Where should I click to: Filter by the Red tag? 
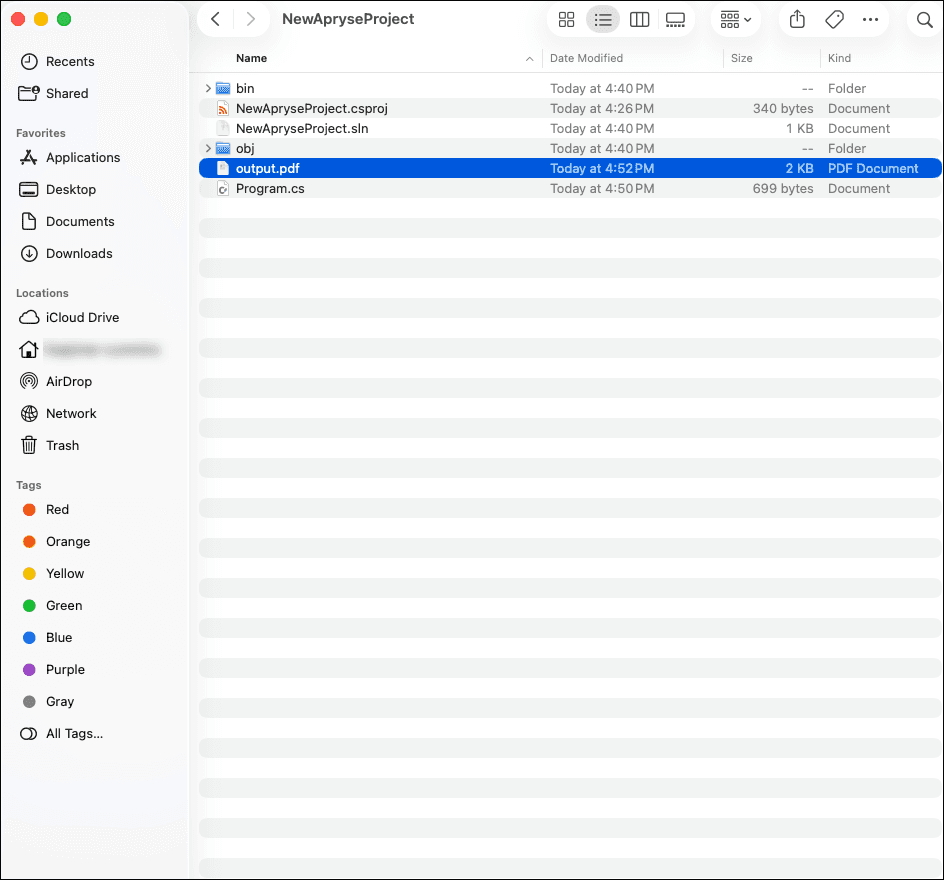[57, 510]
